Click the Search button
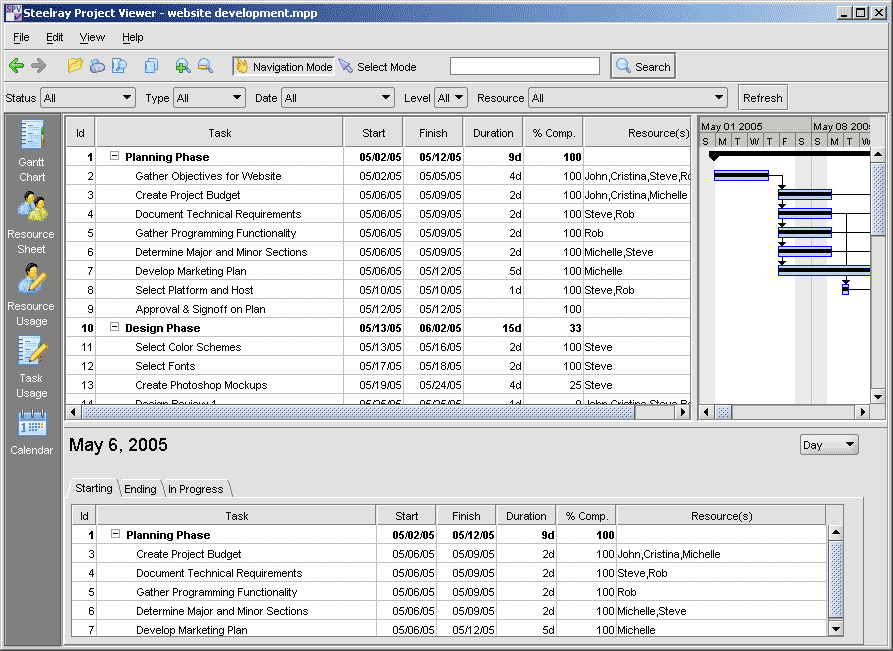This screenshot has width=893, height=651. 643,67
